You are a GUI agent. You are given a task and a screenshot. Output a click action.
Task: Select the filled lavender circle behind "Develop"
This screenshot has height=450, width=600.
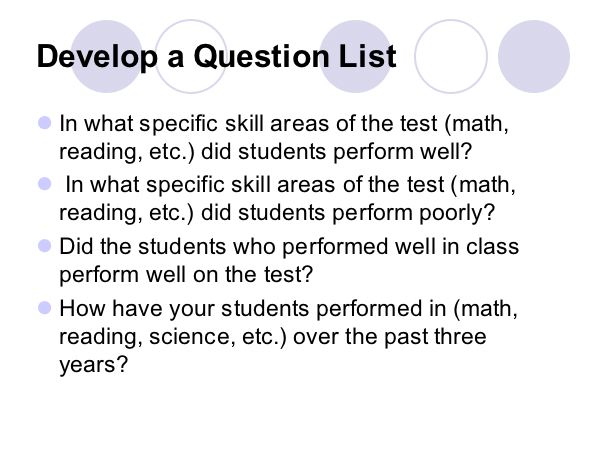(107, 56)
